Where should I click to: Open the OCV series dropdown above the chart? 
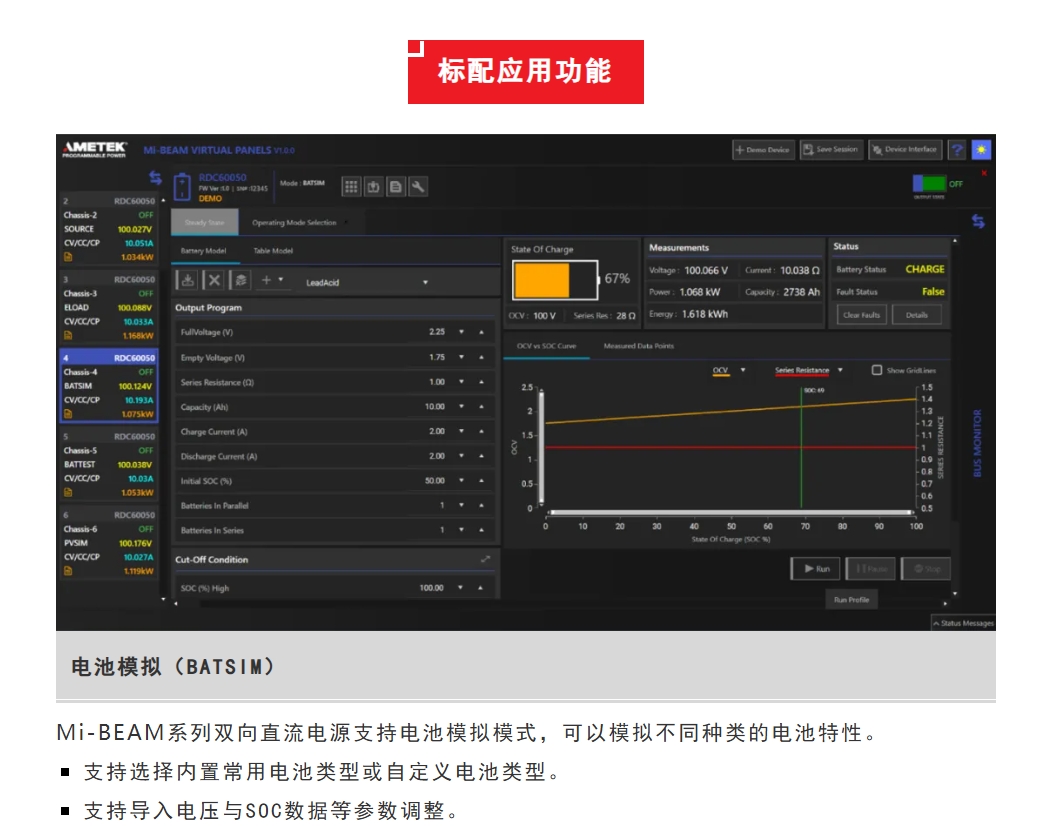(x=743, y=370)
